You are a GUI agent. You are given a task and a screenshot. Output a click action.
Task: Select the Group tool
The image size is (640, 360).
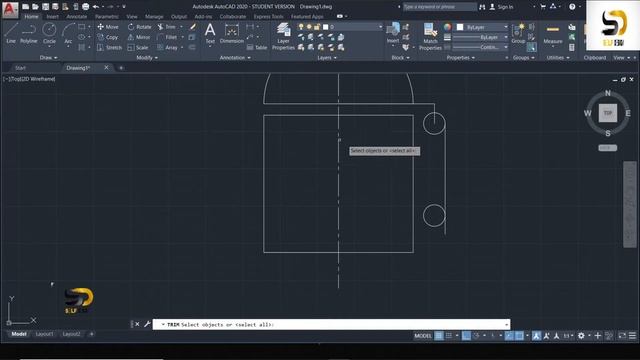(518, 33)
